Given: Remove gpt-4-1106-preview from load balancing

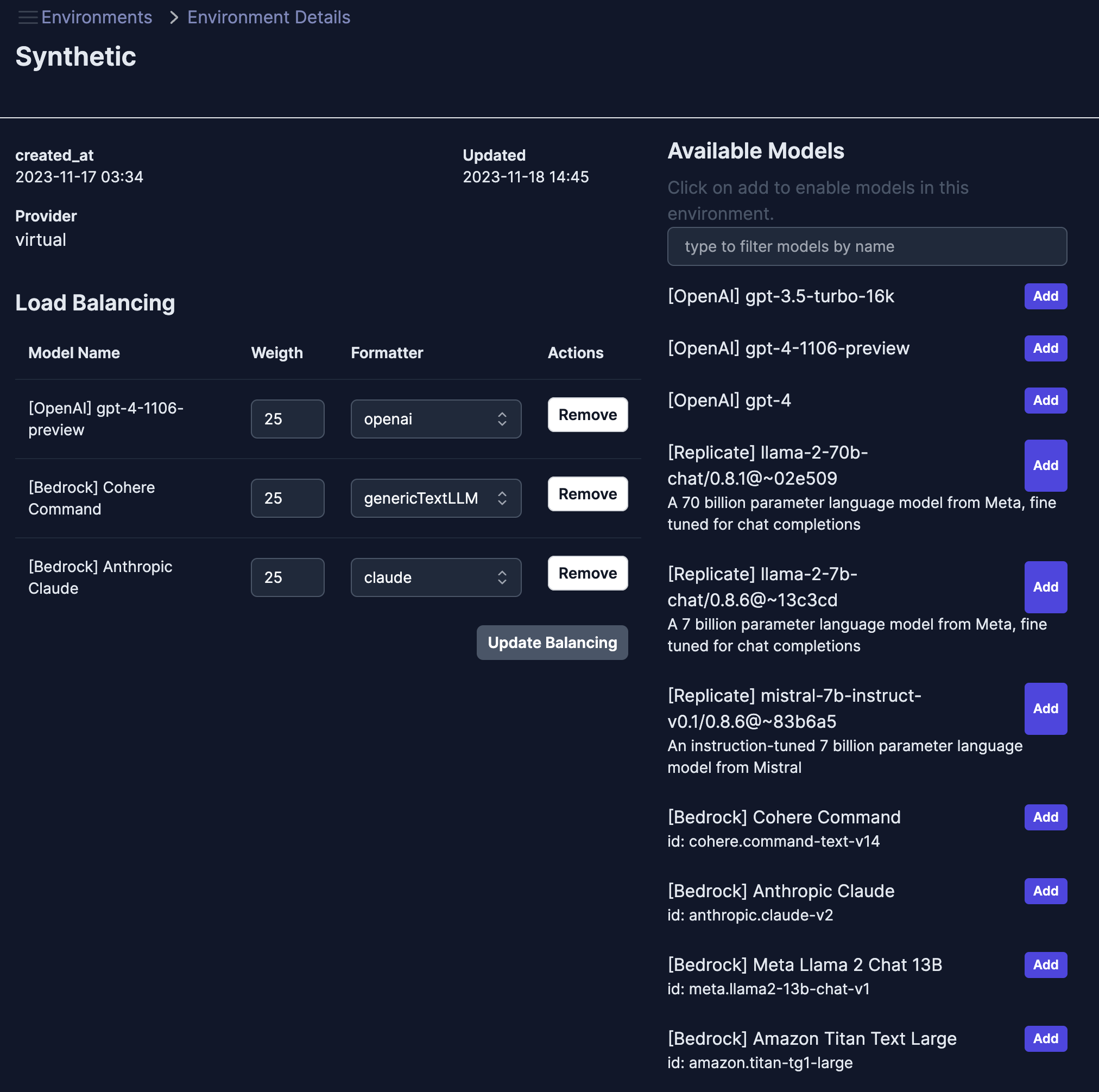Looking at the screenshot, I should (x=587, y=415).
